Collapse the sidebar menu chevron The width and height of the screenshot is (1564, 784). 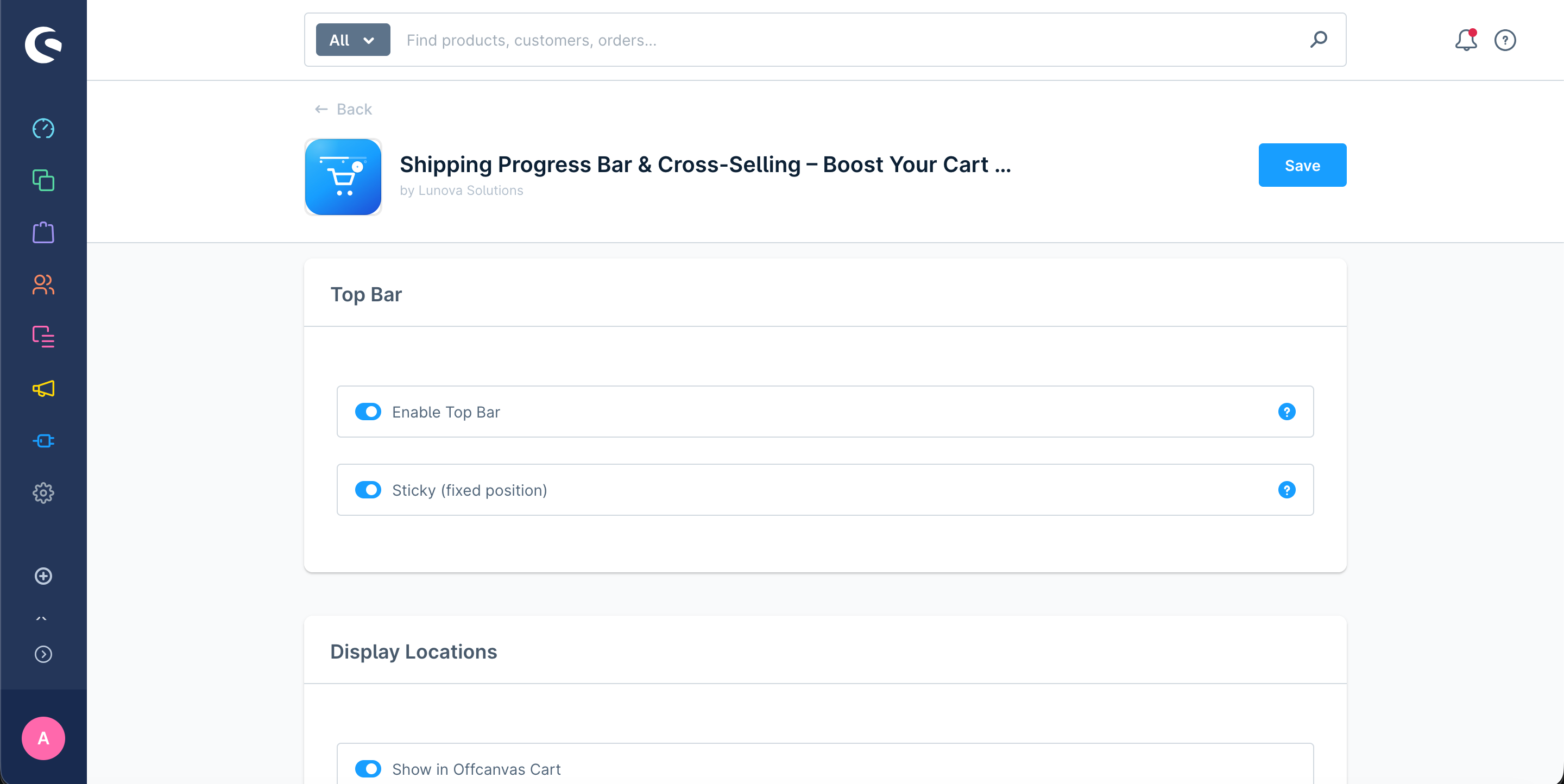click(x=41, y=618)
